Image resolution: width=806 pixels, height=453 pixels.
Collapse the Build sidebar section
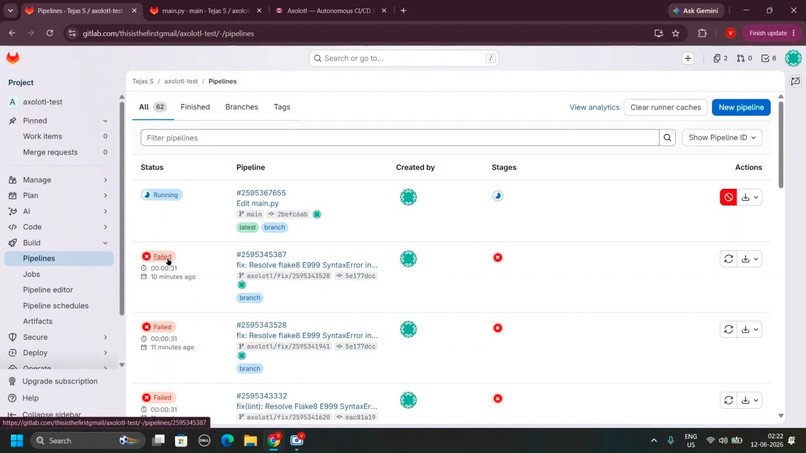tap(59, 243)
